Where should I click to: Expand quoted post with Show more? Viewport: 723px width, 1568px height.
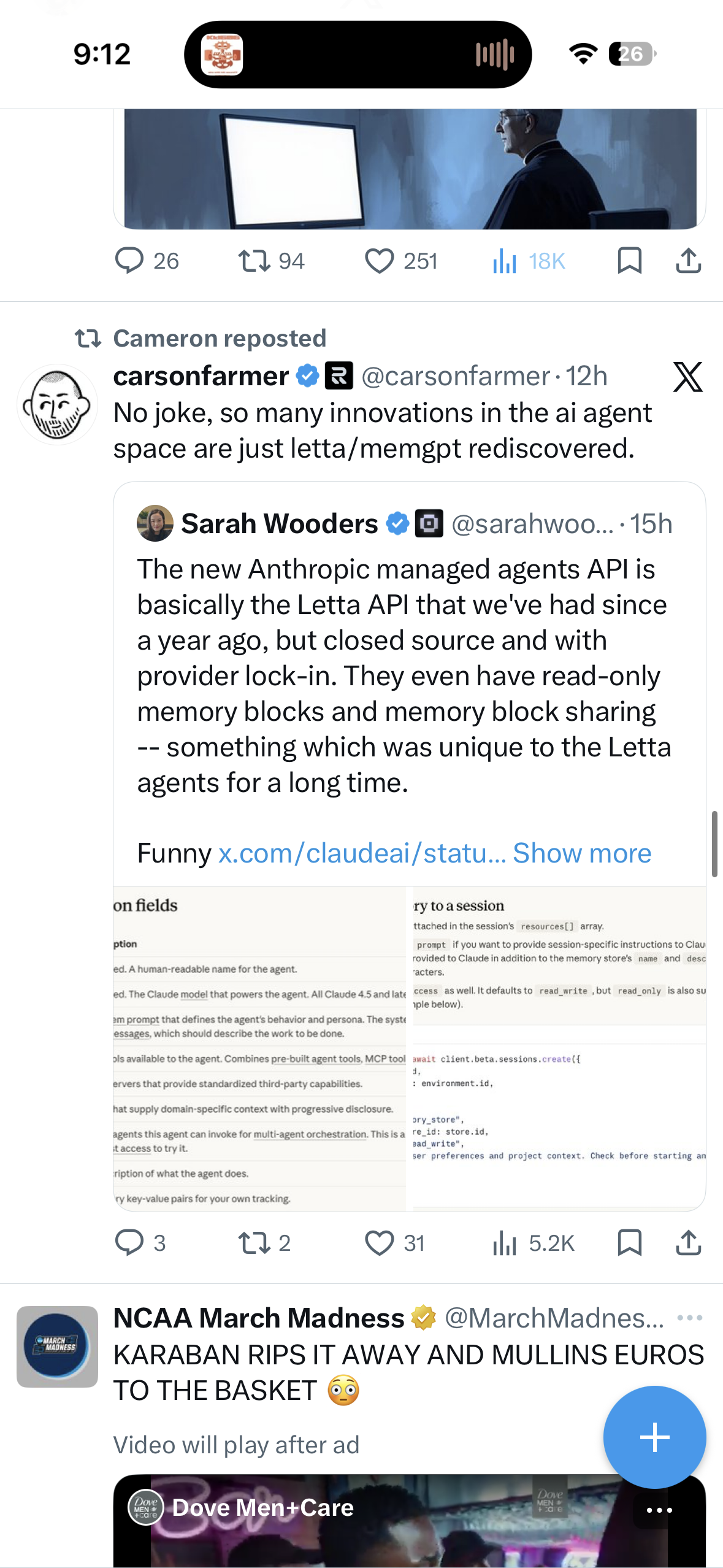tap(582, 853)
